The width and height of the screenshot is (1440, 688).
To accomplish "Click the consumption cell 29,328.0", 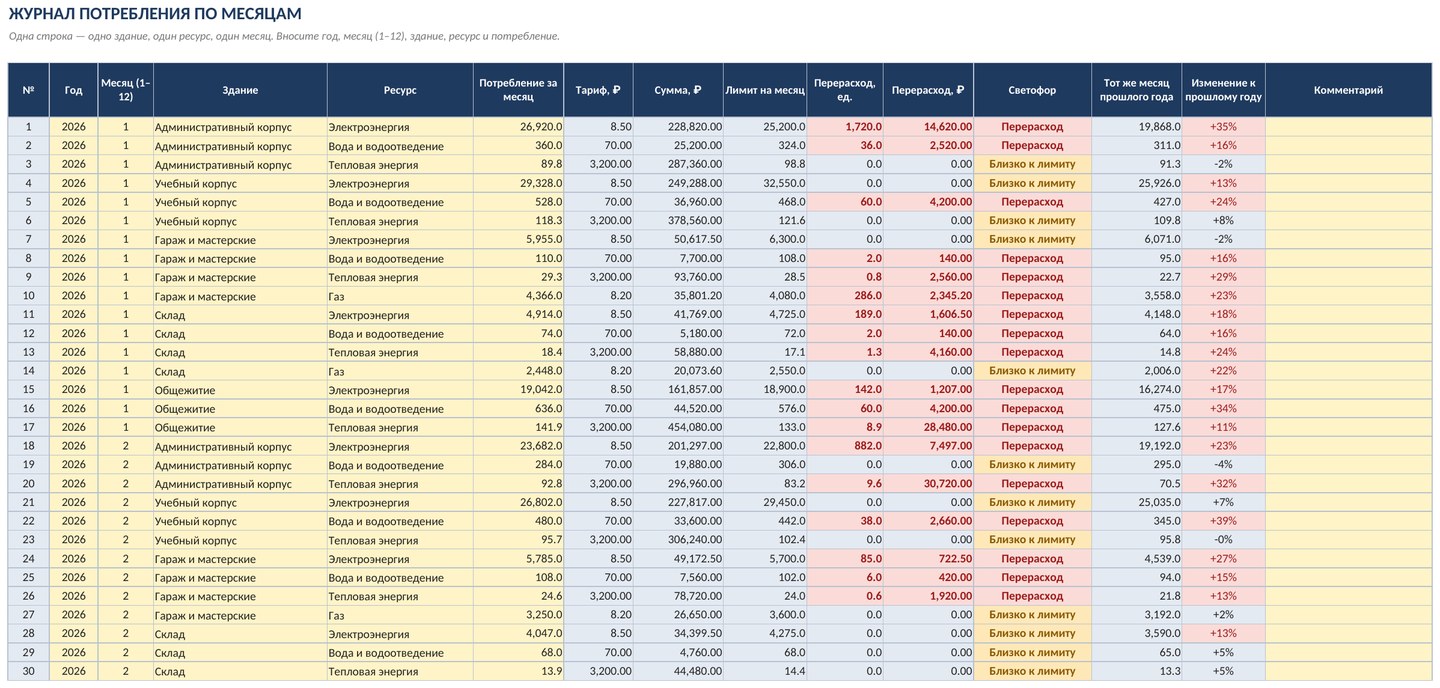I will tap(518, 183).
